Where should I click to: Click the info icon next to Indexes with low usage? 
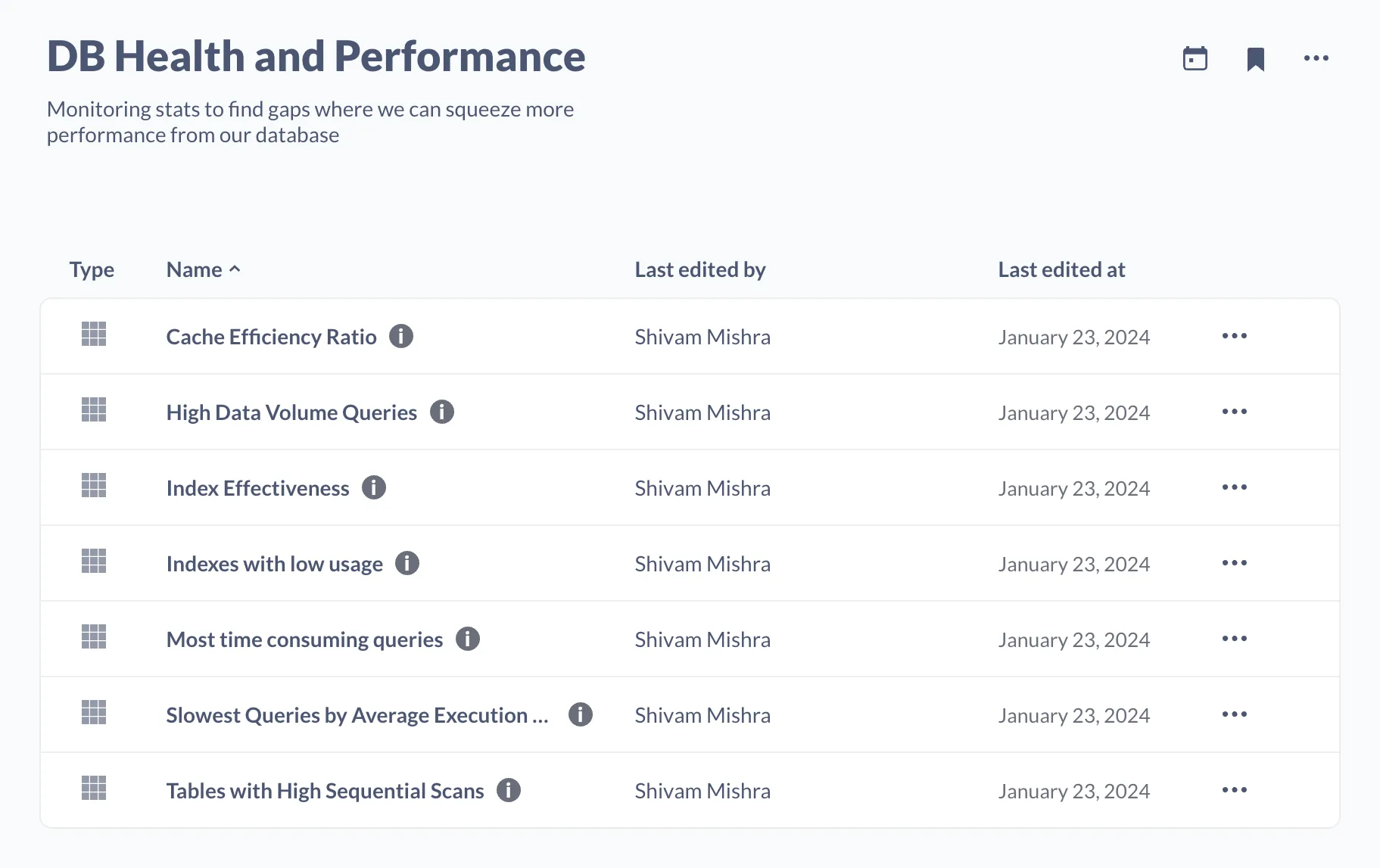coord(407,563)
